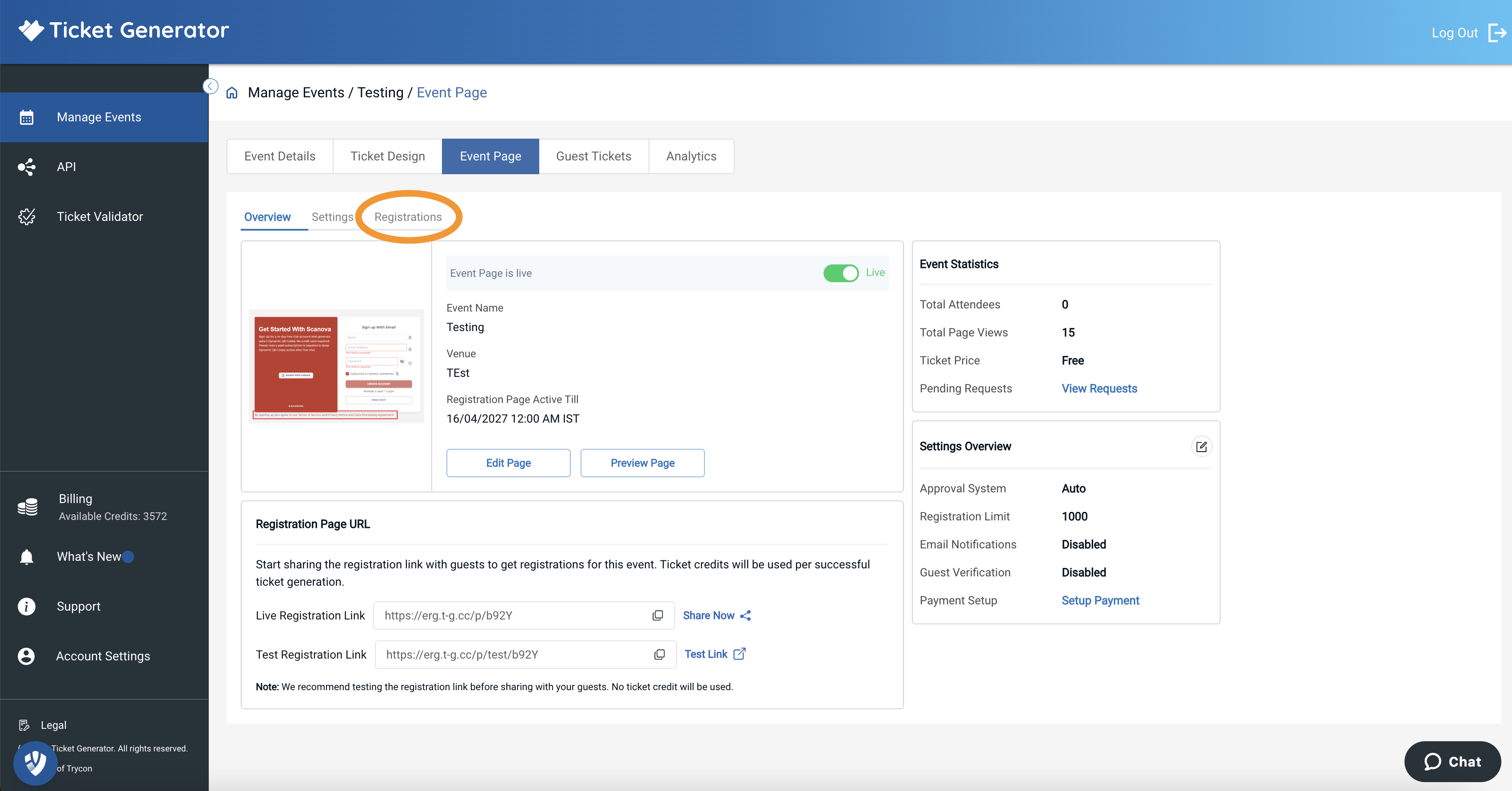Open View Requests for pending requests
The image size is (1512, 791).
coord(1099,388)
